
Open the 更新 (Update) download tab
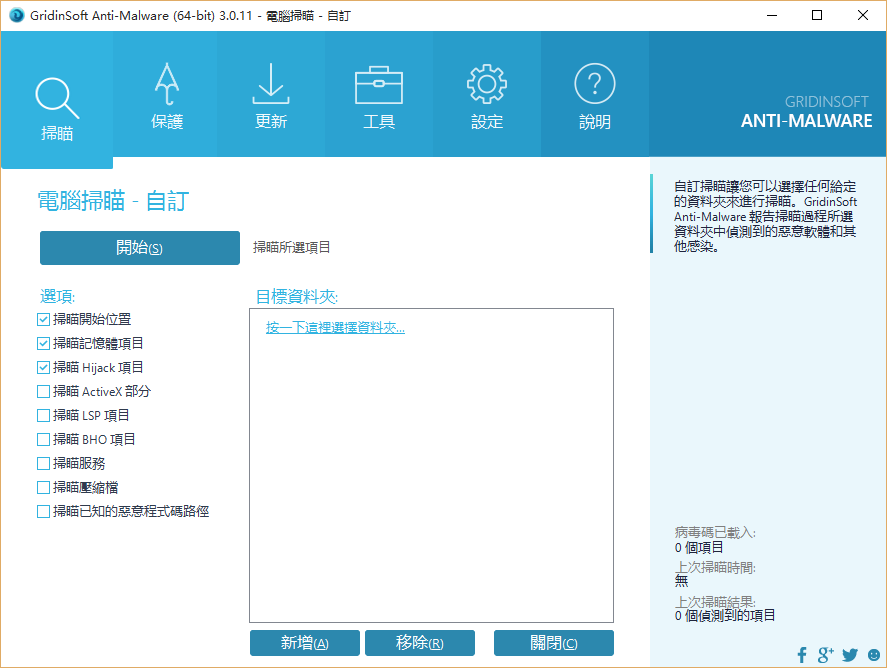click(x=271, y=94)
